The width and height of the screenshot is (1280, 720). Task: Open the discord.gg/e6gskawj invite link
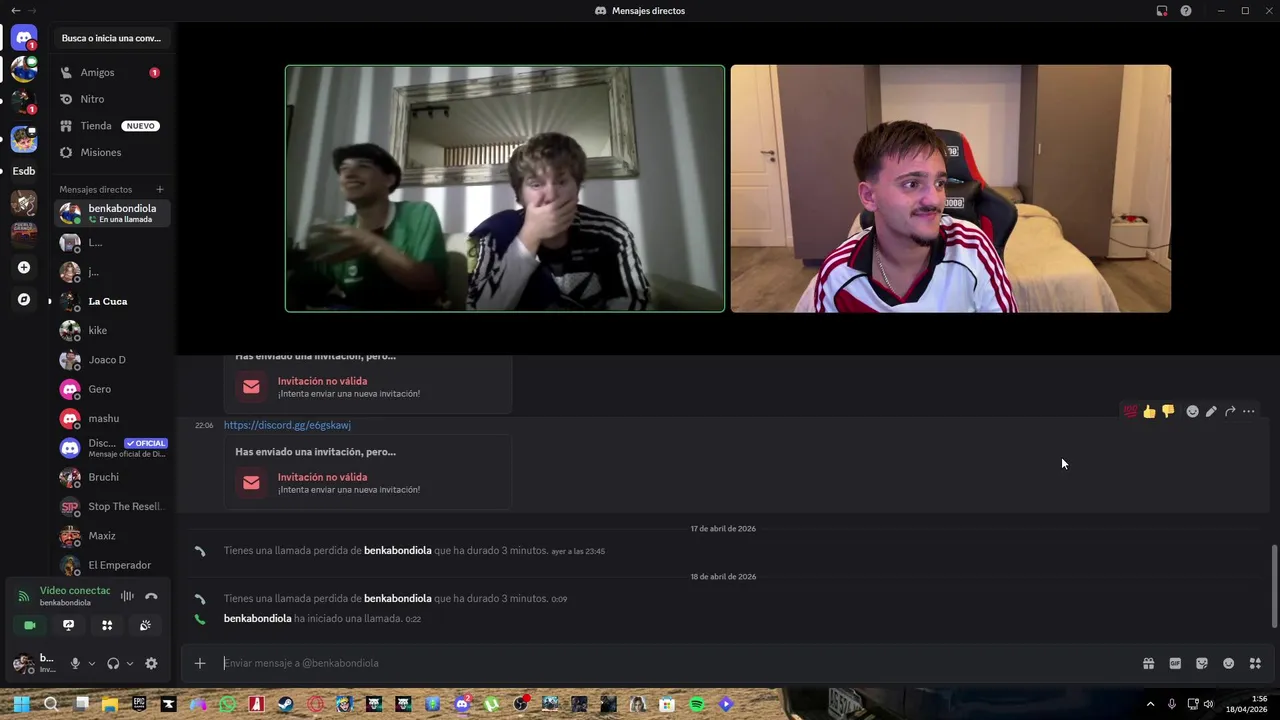pos(287,425)
